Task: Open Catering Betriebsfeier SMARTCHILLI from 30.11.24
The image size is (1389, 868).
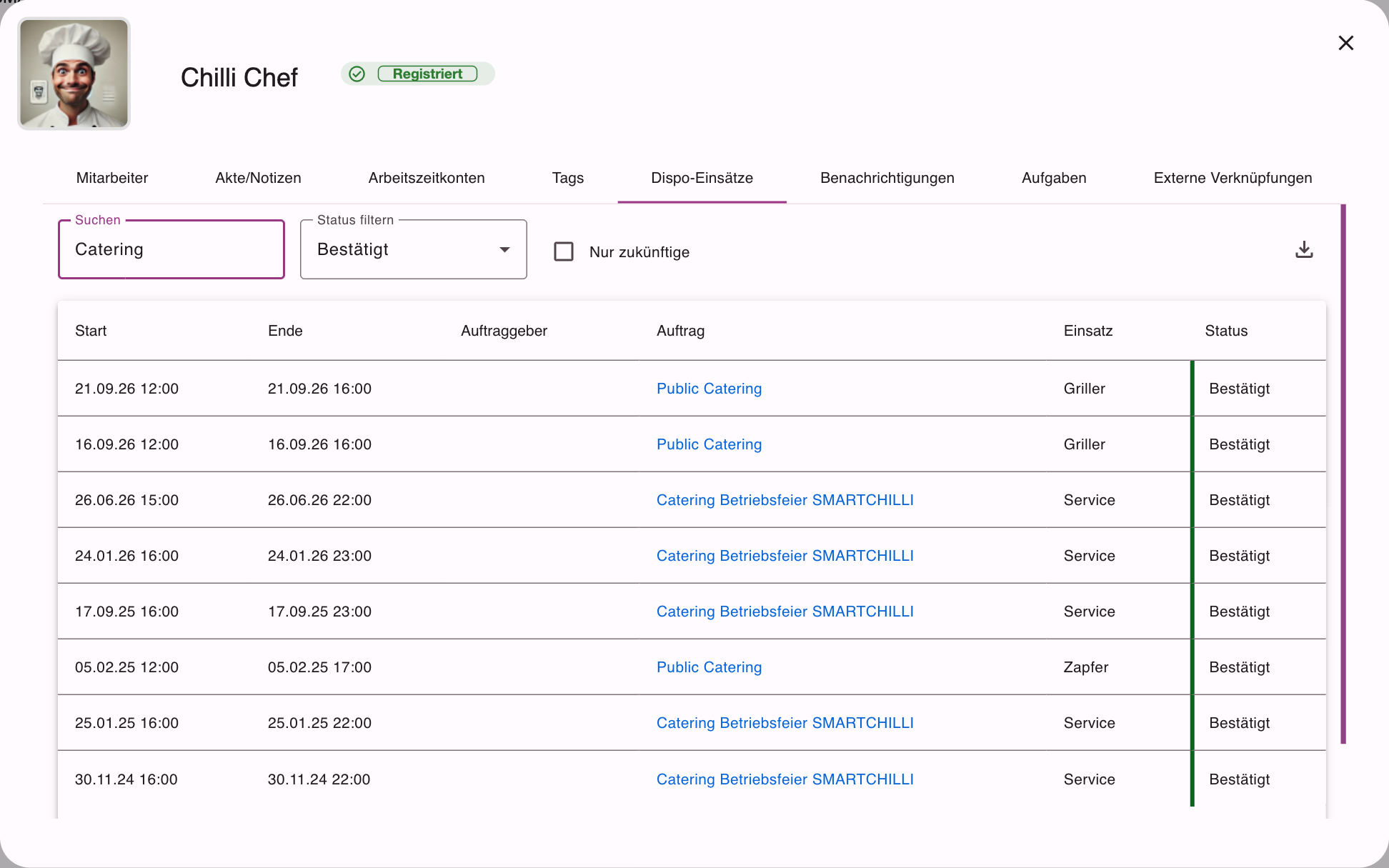Action: pos(785,779)
